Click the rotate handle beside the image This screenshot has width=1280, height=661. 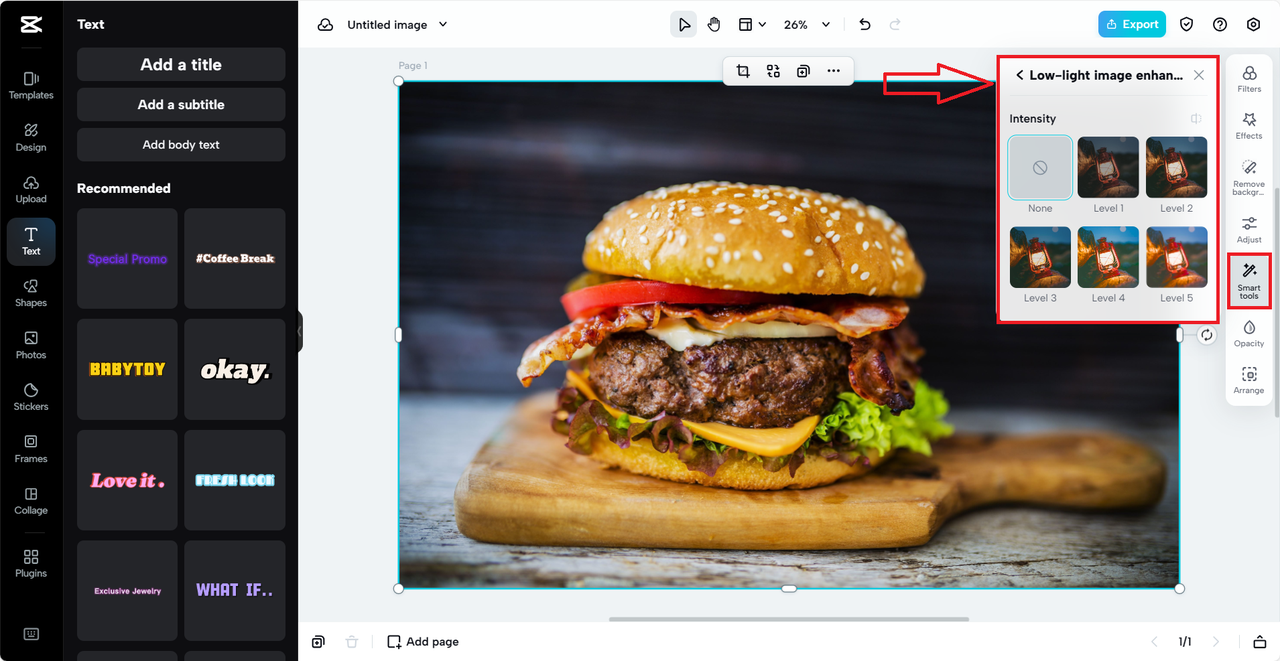pos(1207,336)
